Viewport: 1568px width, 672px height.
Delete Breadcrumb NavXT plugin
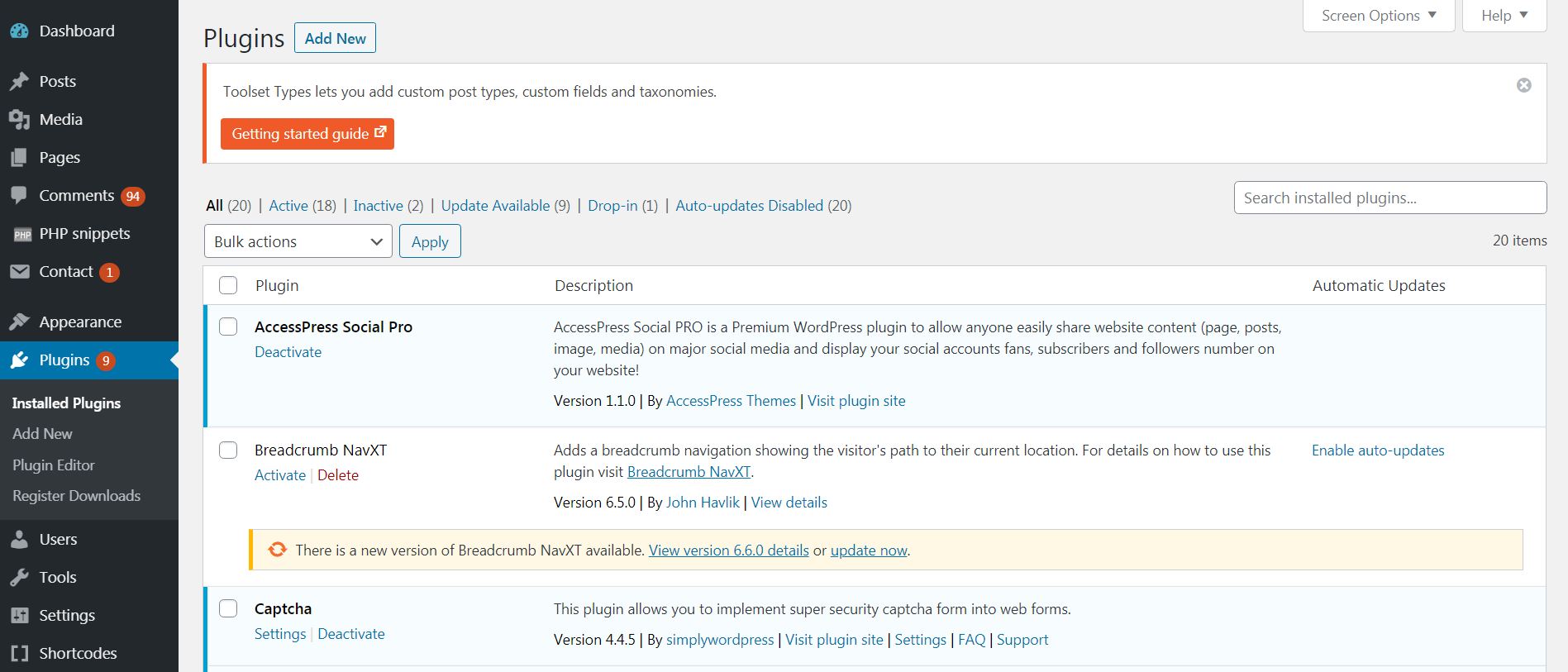[338, 475]
